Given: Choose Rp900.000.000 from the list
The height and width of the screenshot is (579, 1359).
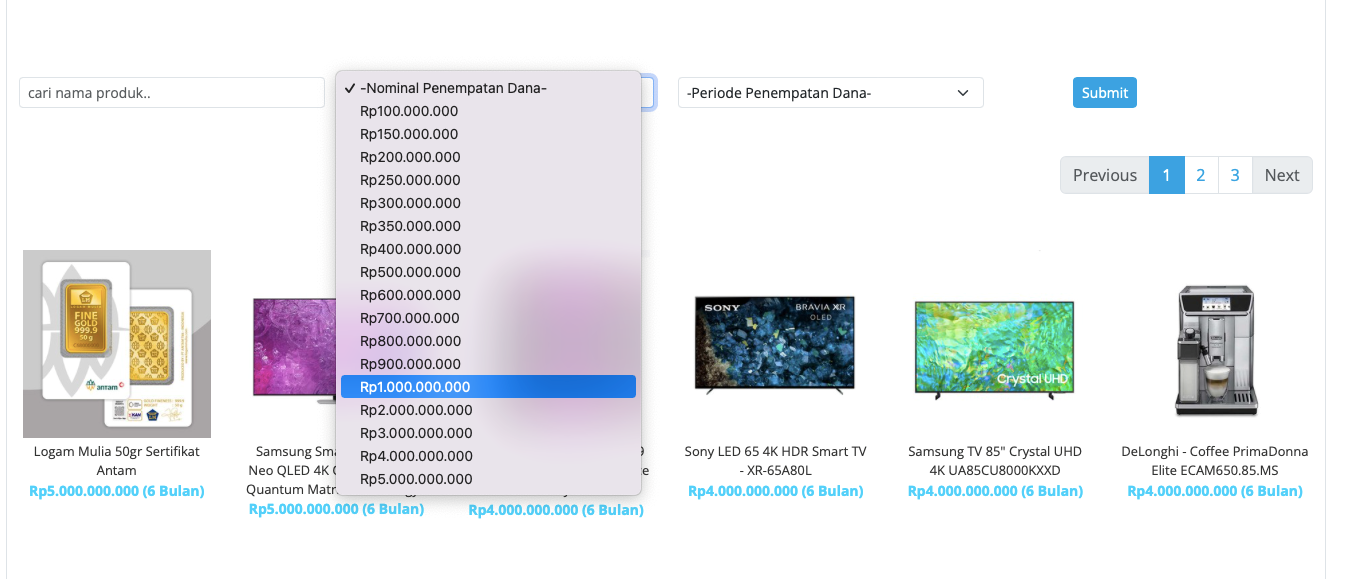Looking at the screenshot, I should tap(488, 364).
